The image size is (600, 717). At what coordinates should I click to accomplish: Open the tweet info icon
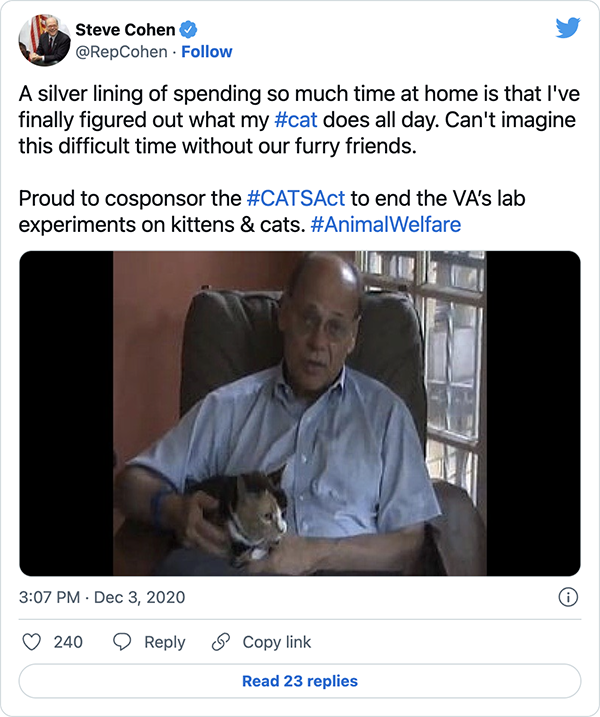(x=567, y=597)
